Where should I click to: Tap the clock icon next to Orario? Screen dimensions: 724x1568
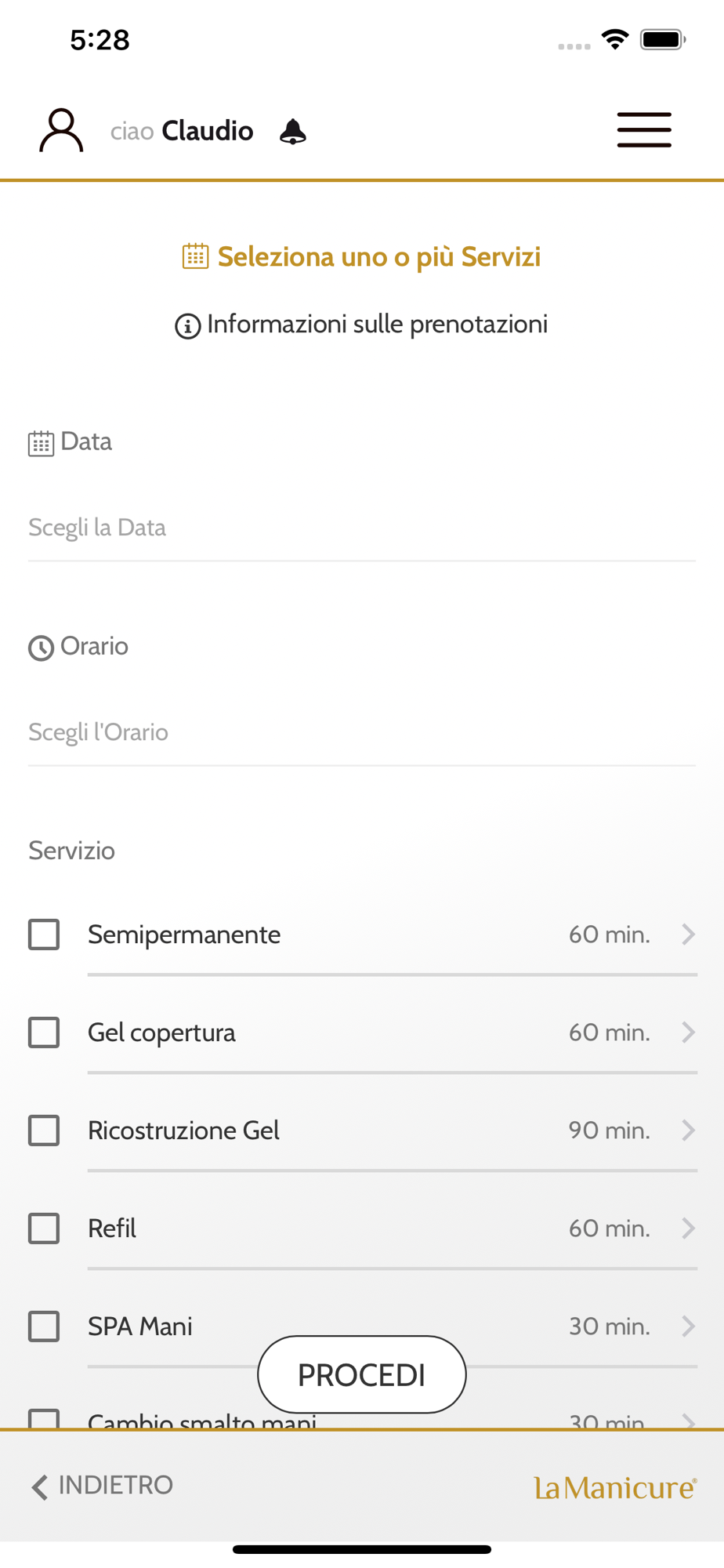pyautogui.click(x=41, y=648)
